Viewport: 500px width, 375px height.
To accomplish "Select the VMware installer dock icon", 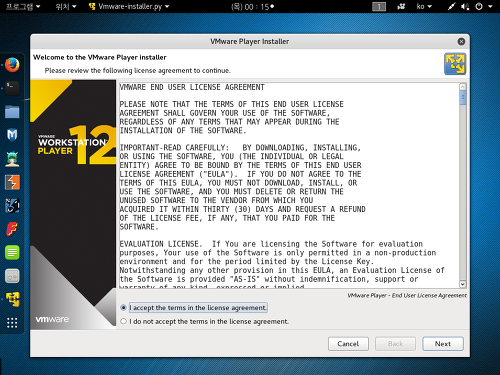I will (12, 299).
